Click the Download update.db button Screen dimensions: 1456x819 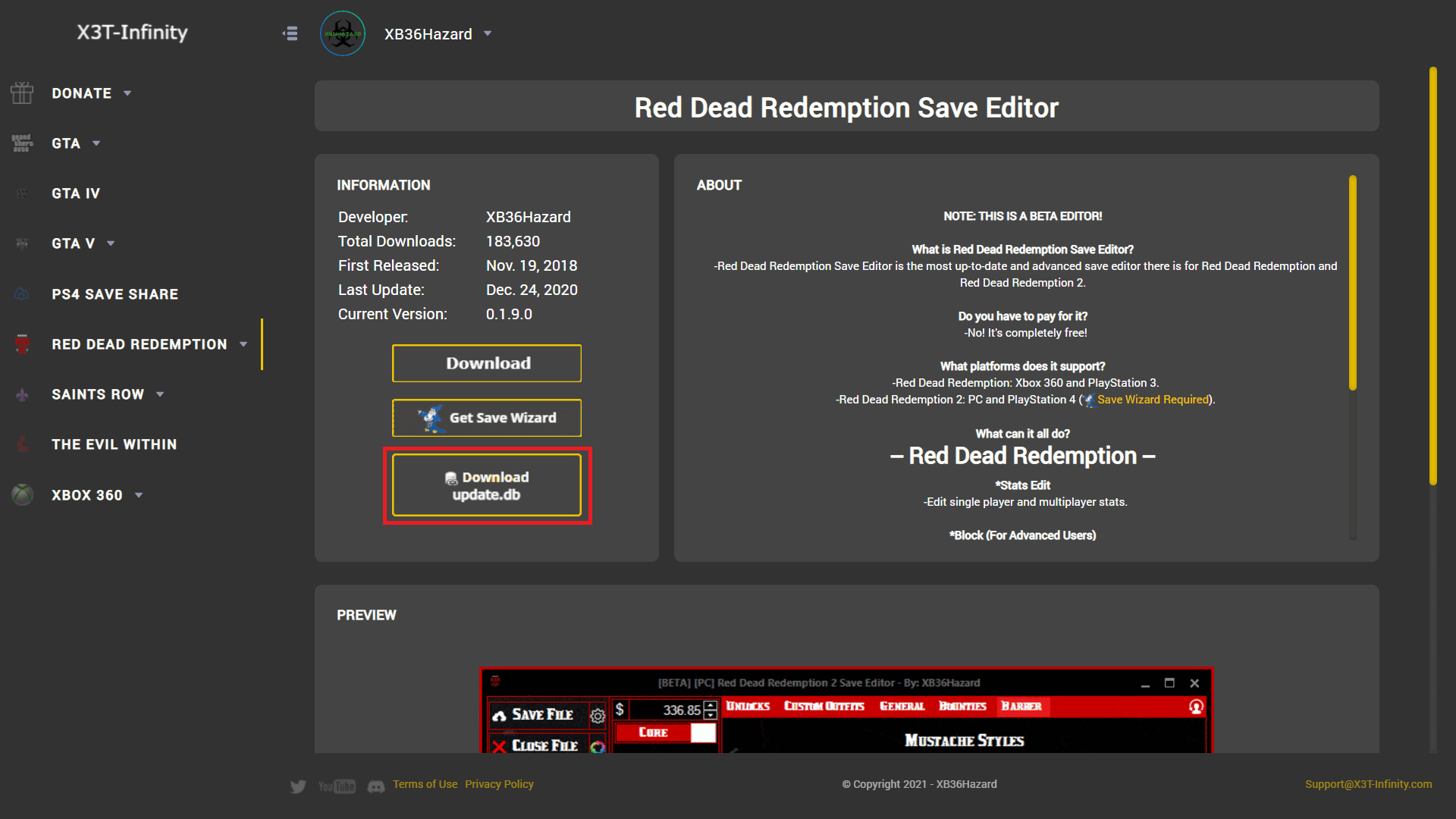[487, 485]
